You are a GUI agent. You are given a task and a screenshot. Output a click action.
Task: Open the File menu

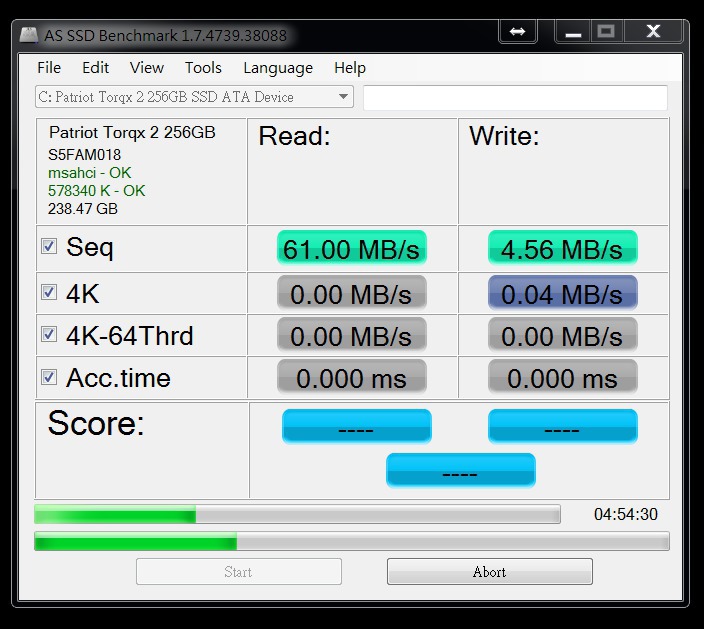(x=49, y=68)
